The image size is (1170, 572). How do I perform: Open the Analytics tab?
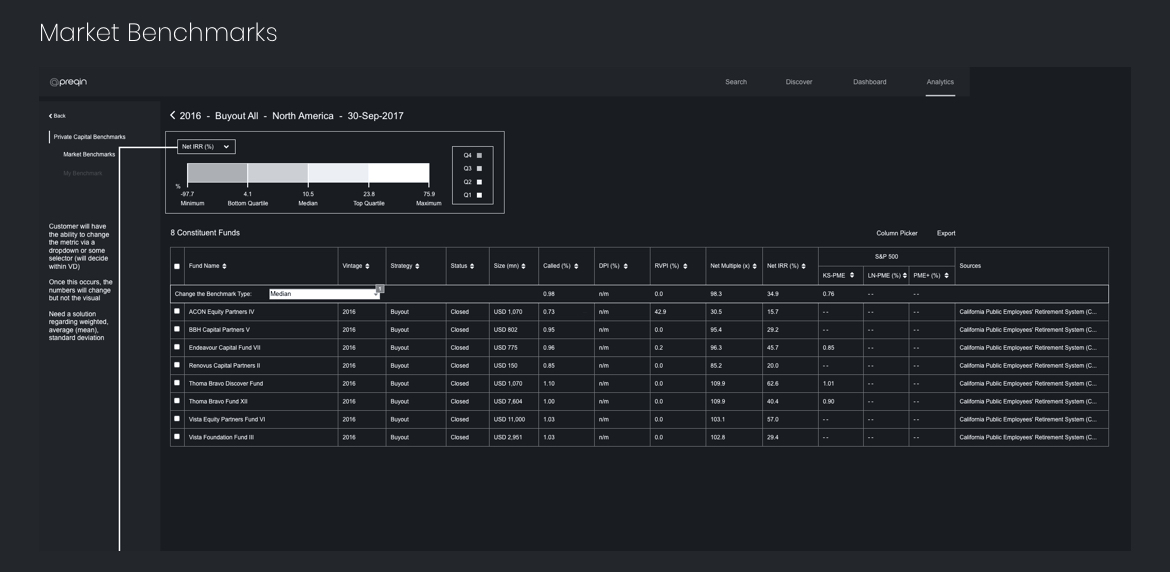[940, 82]
